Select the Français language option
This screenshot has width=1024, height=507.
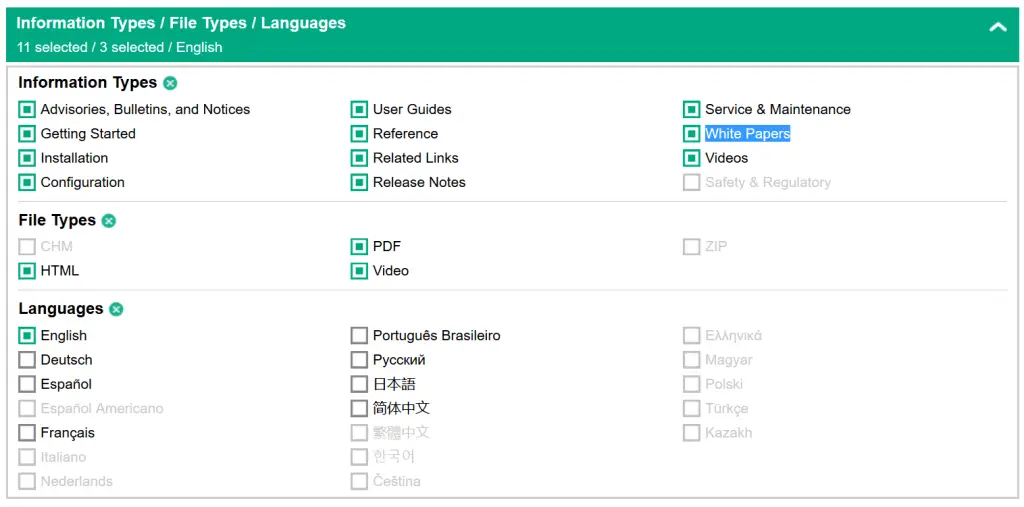27,433
